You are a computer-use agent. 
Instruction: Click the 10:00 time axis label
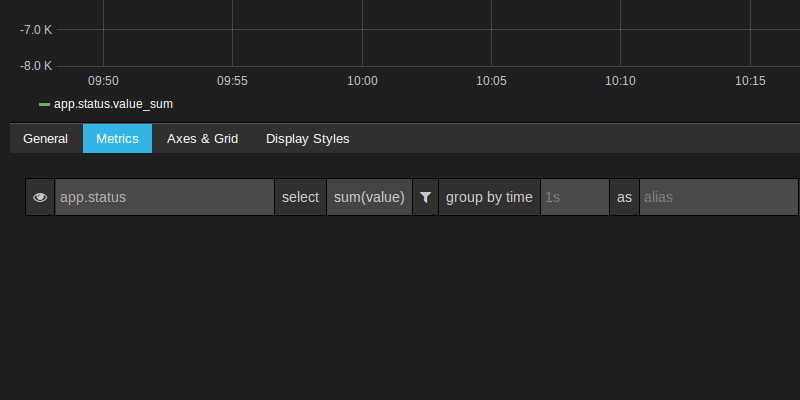[x=362, y=81]
